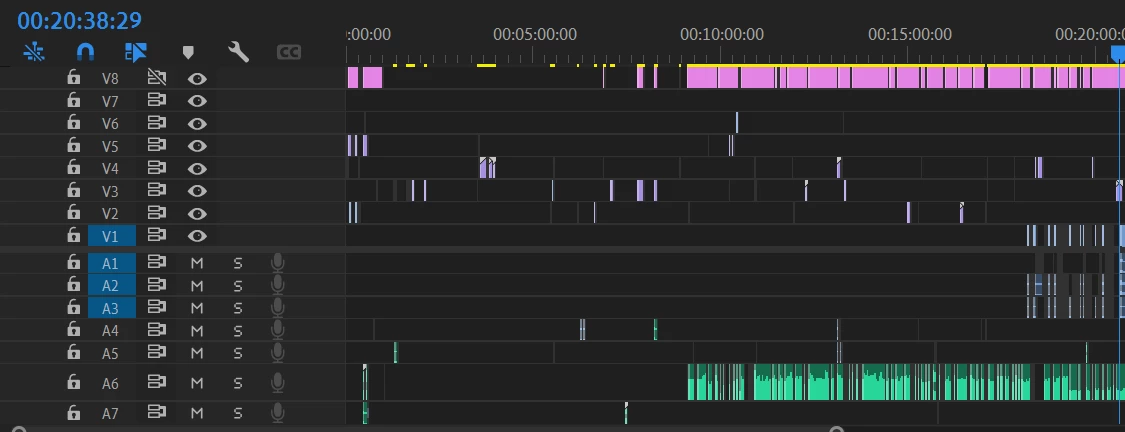The width and height of the screenshot is (1125, 432).
Task: Toggle track lock on V7
Action: click(x=73, y=100)
